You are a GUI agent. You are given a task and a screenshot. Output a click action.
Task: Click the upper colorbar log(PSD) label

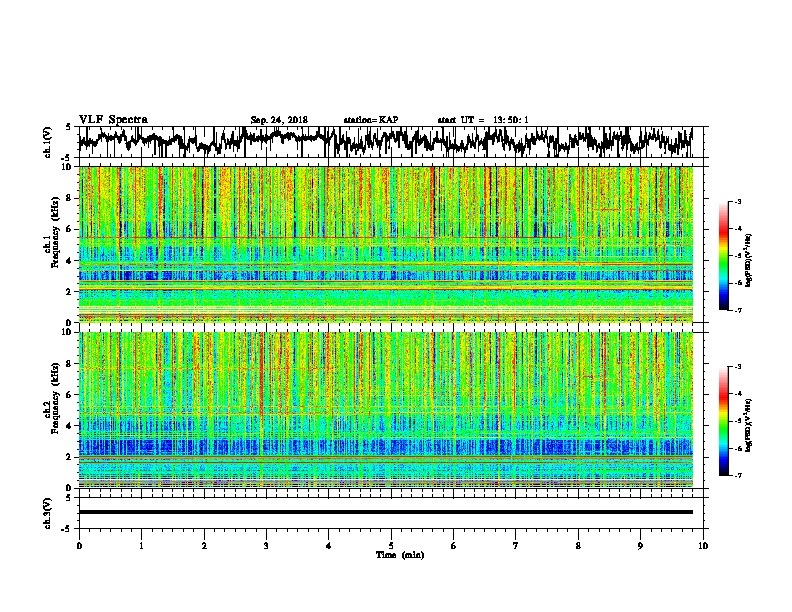click(x=749, y=260)
